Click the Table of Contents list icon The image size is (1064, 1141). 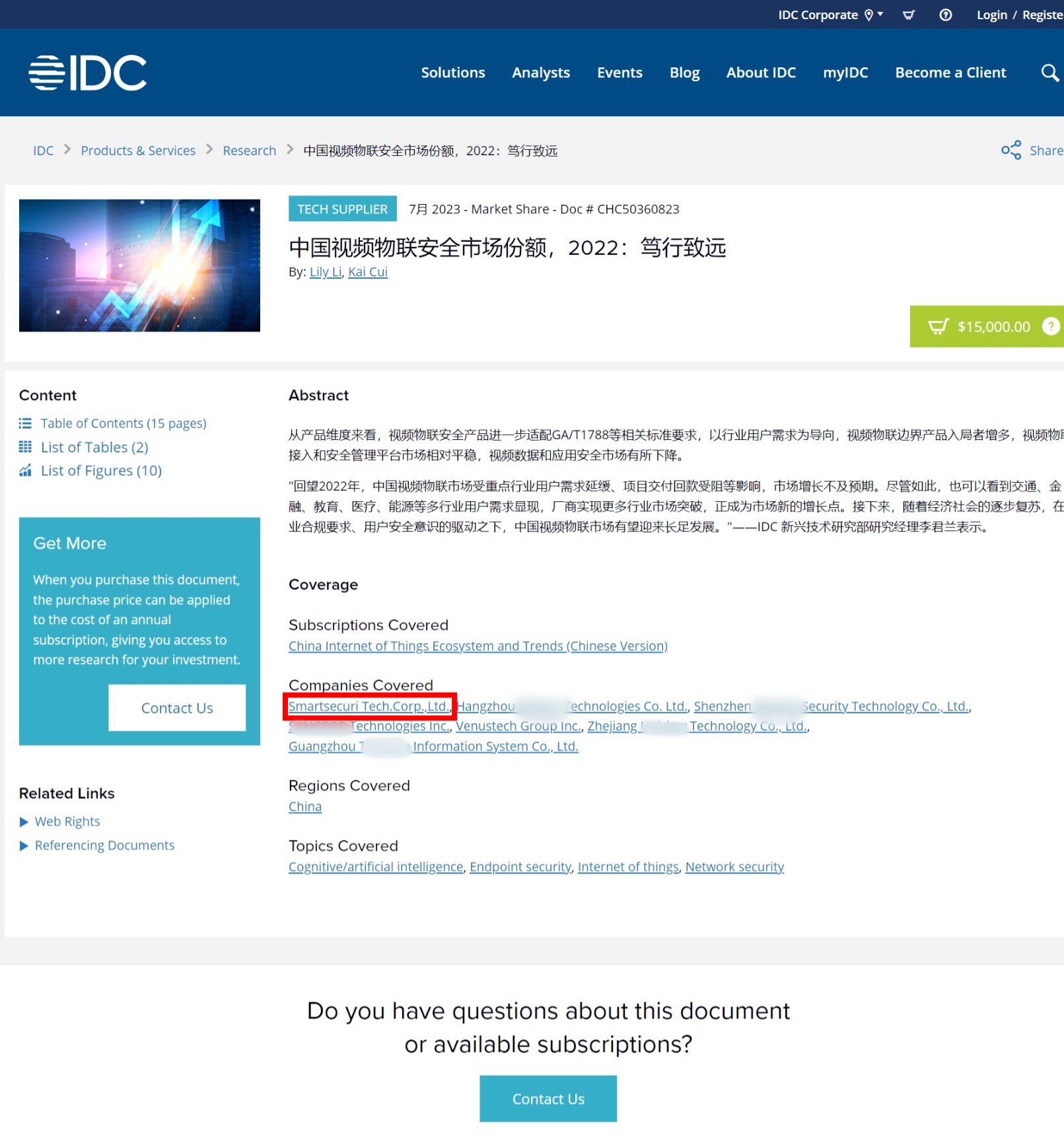pos(25,423)
